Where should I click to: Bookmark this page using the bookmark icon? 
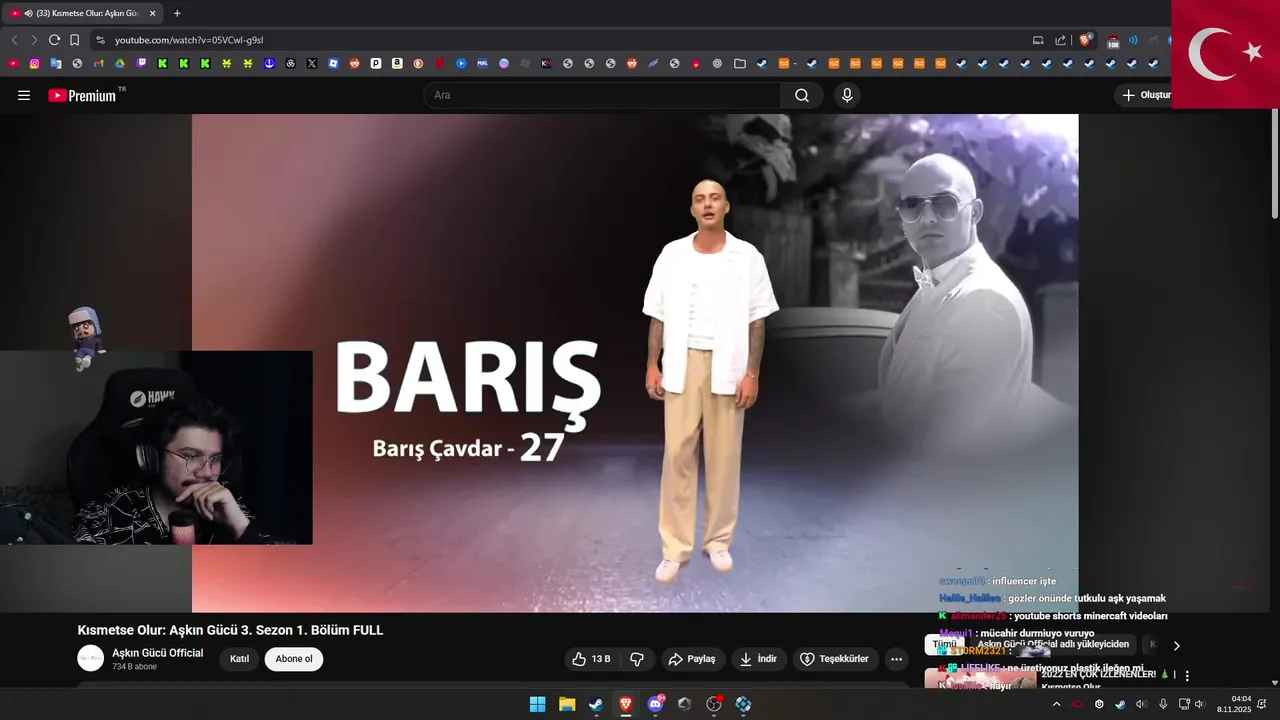click(74, 40)
